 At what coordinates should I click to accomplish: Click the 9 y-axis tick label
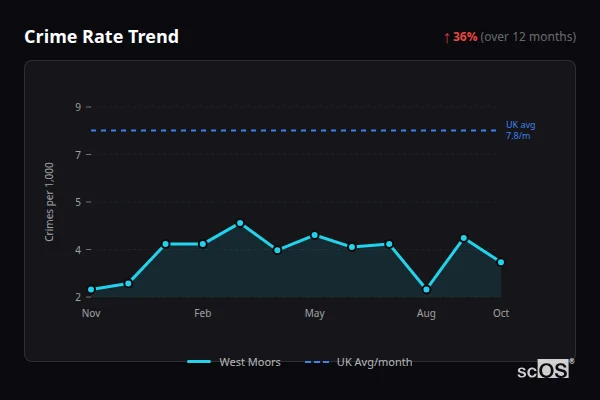78,107
